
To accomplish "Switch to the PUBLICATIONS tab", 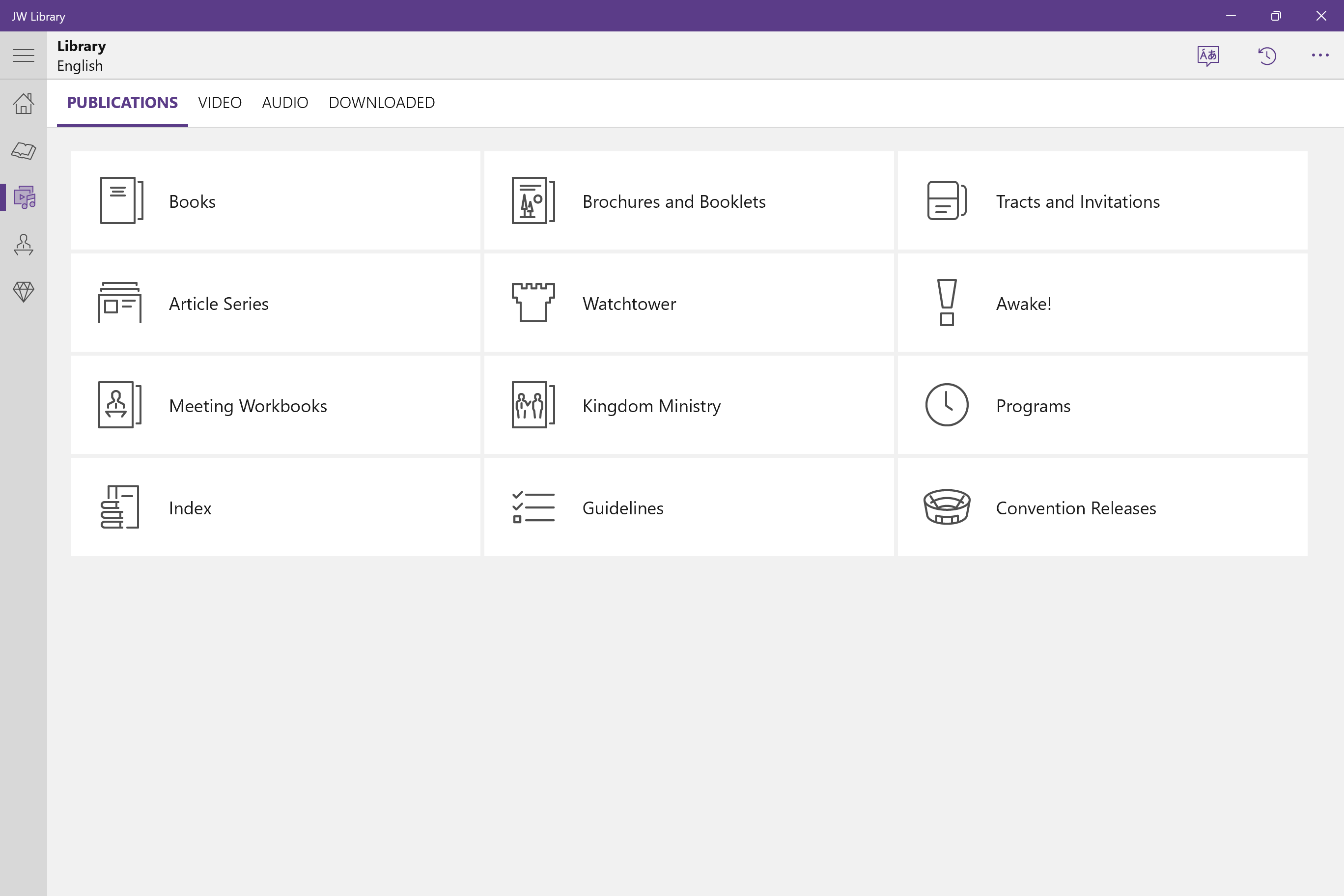I will tap(122, 103).
